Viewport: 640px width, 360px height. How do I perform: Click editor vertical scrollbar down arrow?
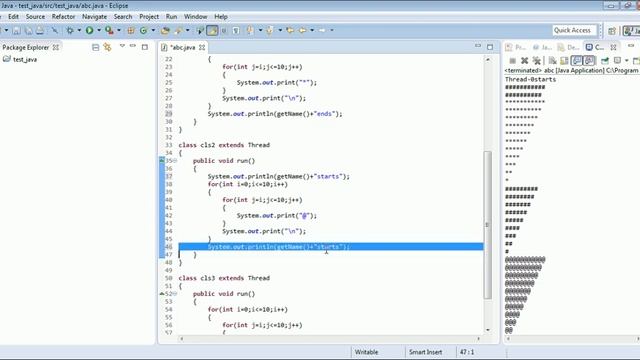tap(488, 330)
